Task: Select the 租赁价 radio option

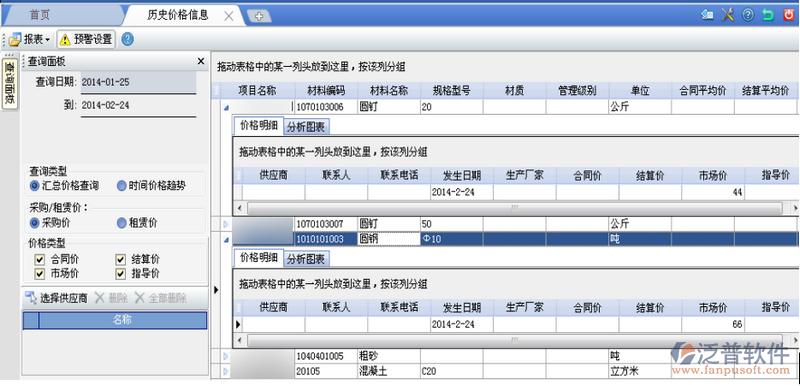Action: [x=121, y=223]
